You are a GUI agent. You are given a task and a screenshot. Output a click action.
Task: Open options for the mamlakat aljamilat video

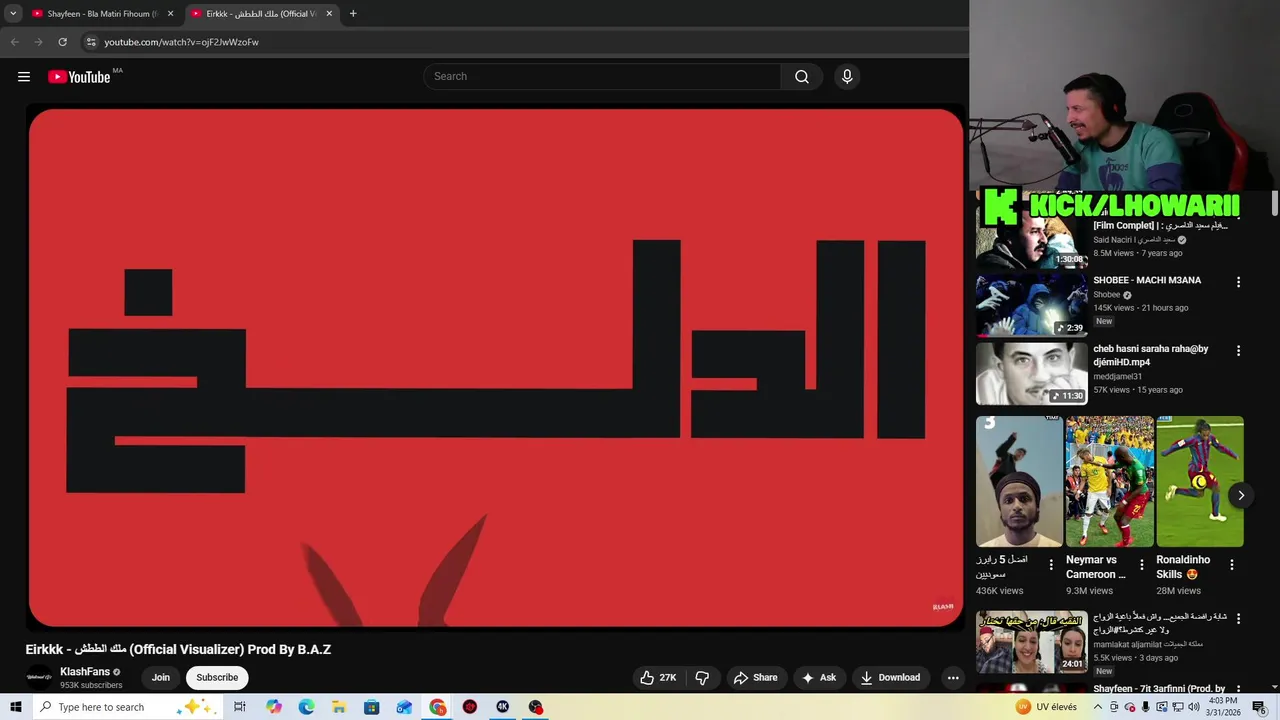click(x=1238, y=619)
